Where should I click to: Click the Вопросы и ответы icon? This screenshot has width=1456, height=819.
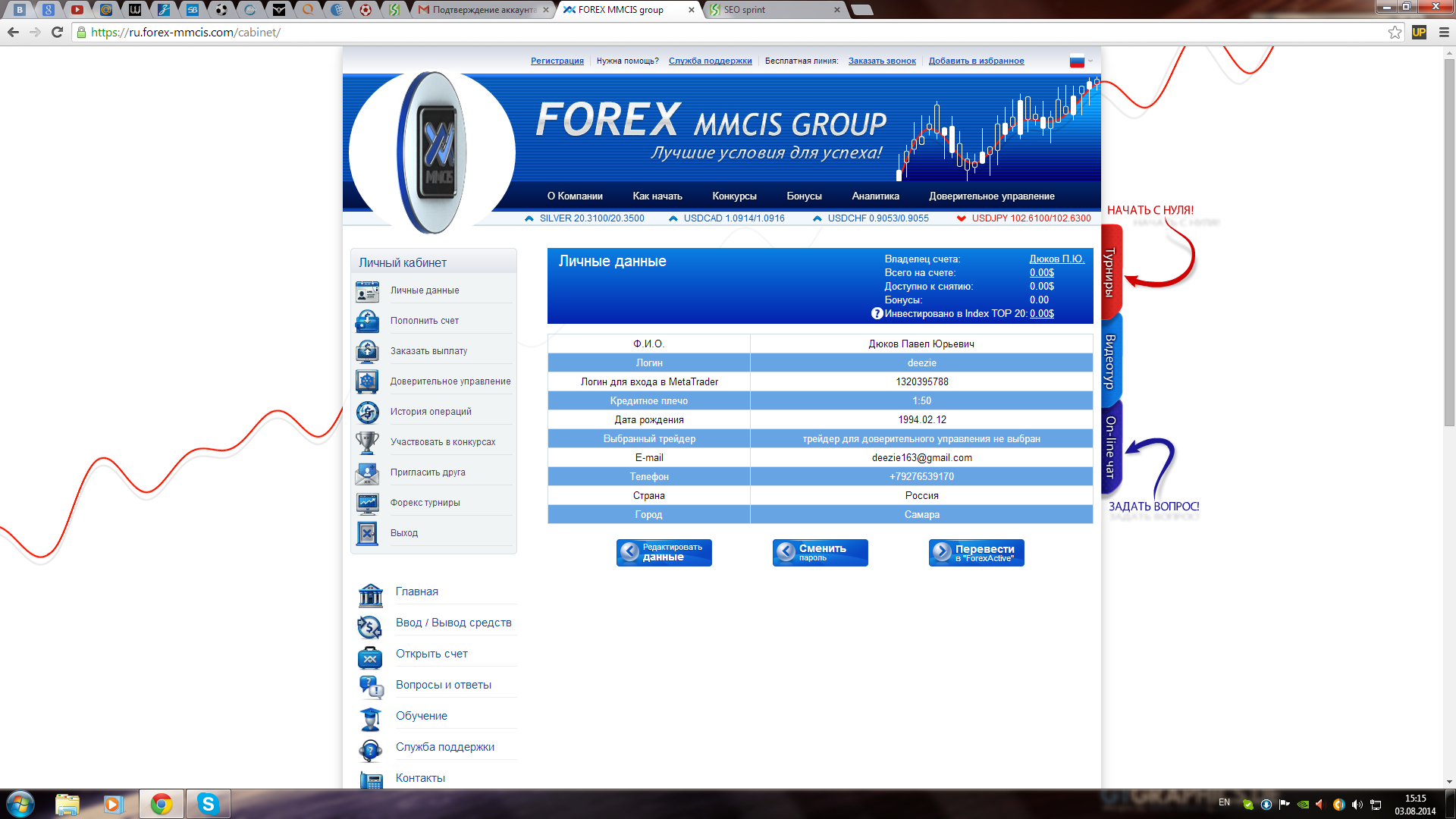(x=370, y=687)
